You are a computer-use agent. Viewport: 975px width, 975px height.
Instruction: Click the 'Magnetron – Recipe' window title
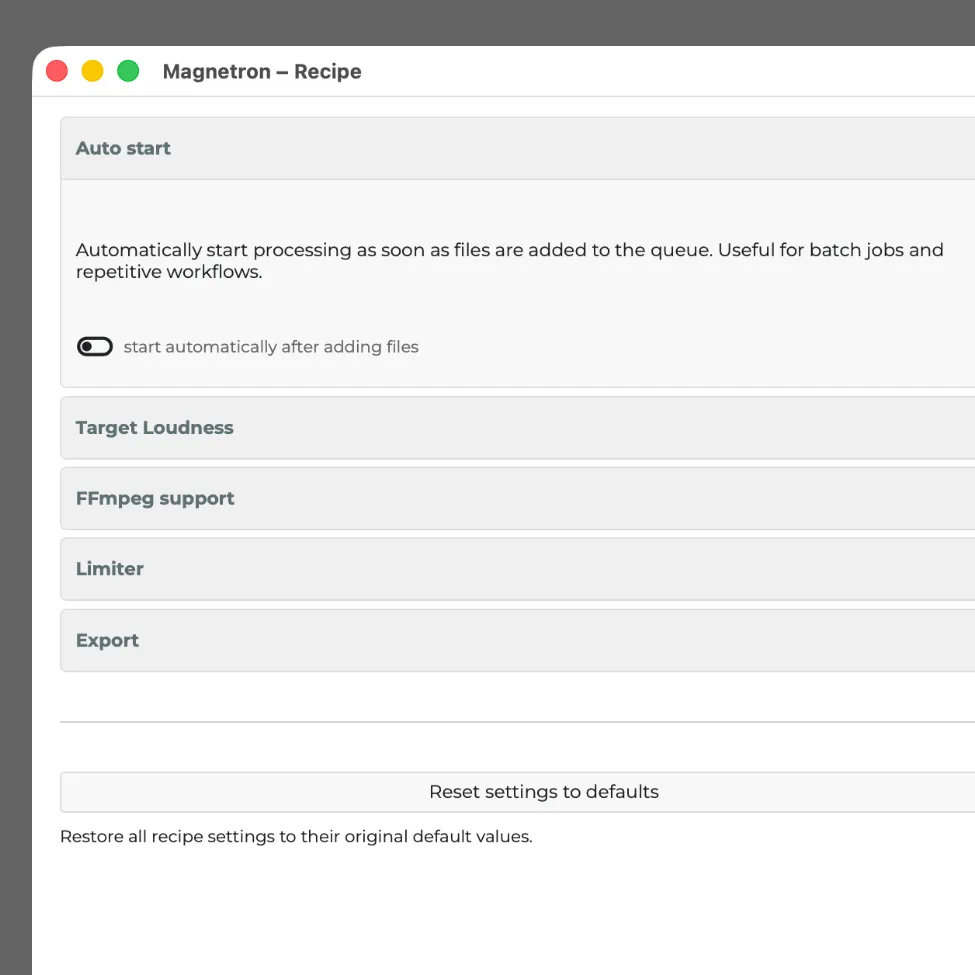click(262, 72)
